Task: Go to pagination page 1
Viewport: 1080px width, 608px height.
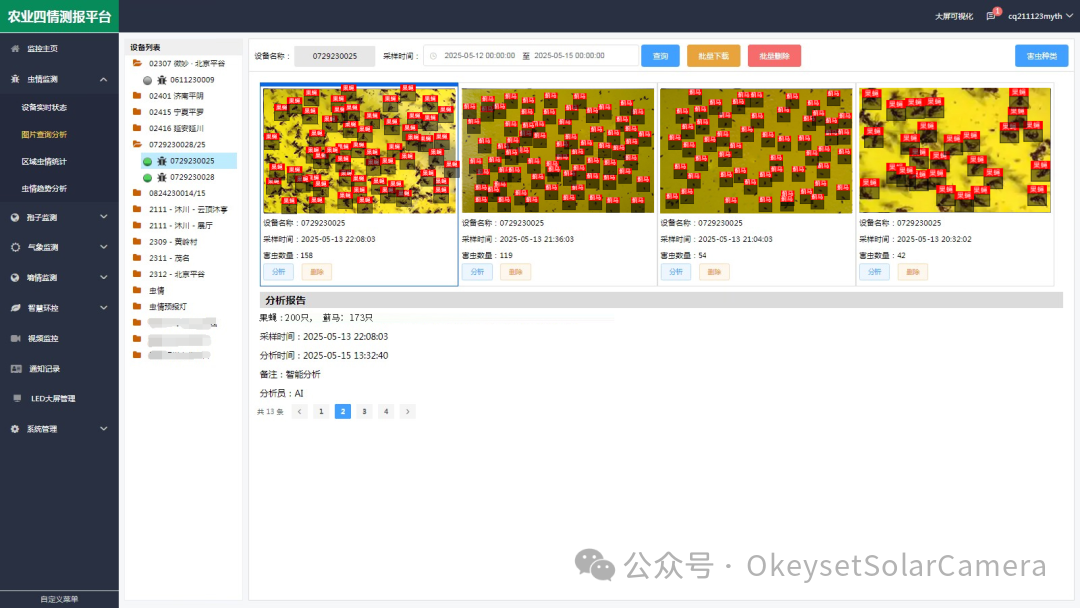Action: click(321, 412)
